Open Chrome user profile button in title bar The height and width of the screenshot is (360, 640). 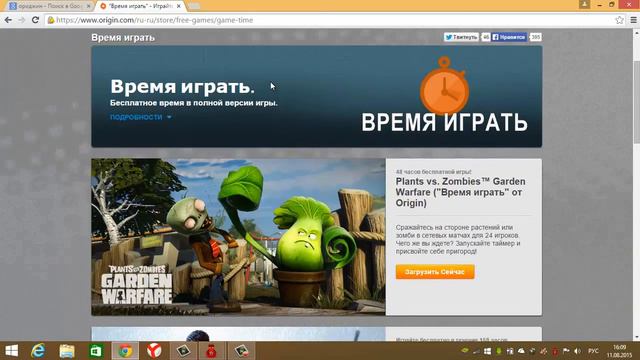(x=584, y=4)
